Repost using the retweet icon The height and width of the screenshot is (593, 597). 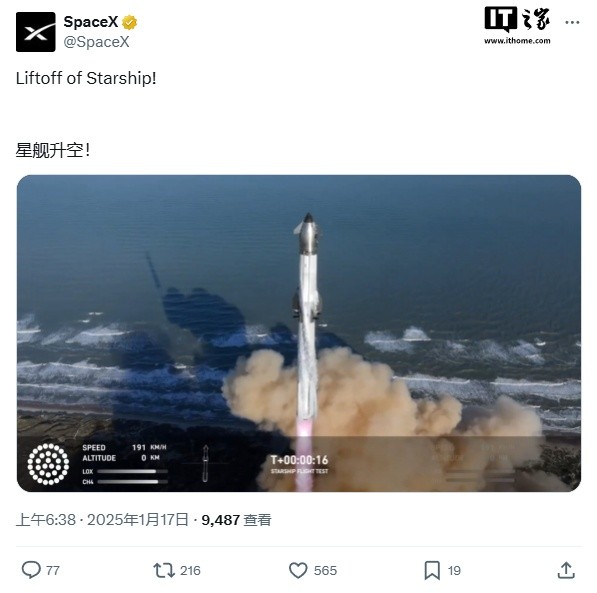(x=164, y=570)
